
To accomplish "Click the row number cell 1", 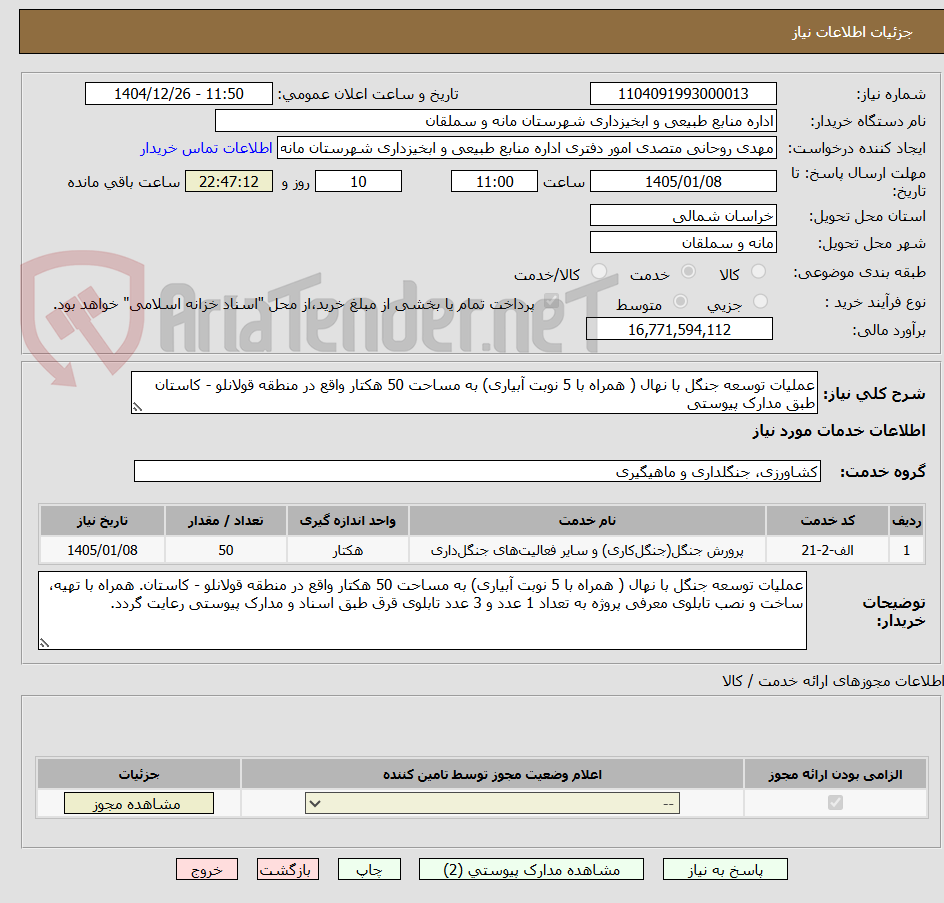I will [907, 550].
